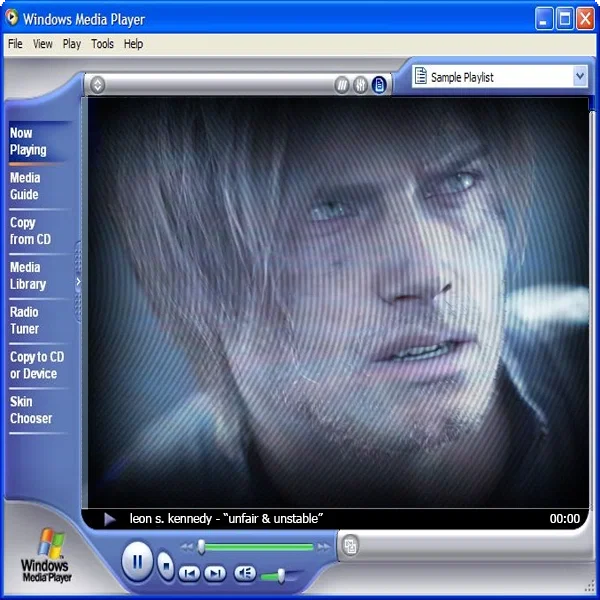Screen dimensions: 600x600
Task: Click the rewind arrows icon
Action: point(187,547)
